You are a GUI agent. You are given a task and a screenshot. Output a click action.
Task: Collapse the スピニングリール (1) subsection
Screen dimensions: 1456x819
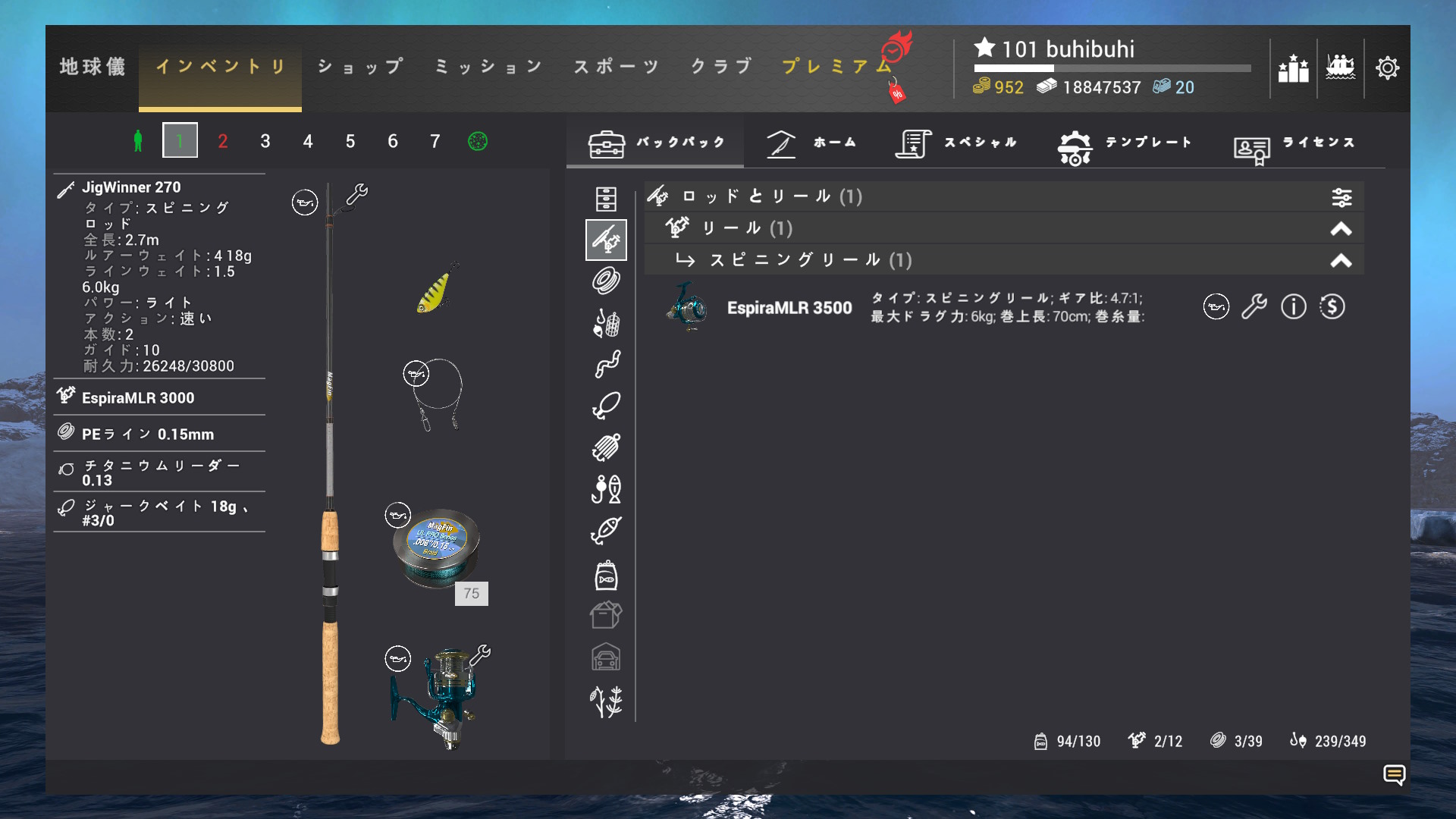point(1341,260)
